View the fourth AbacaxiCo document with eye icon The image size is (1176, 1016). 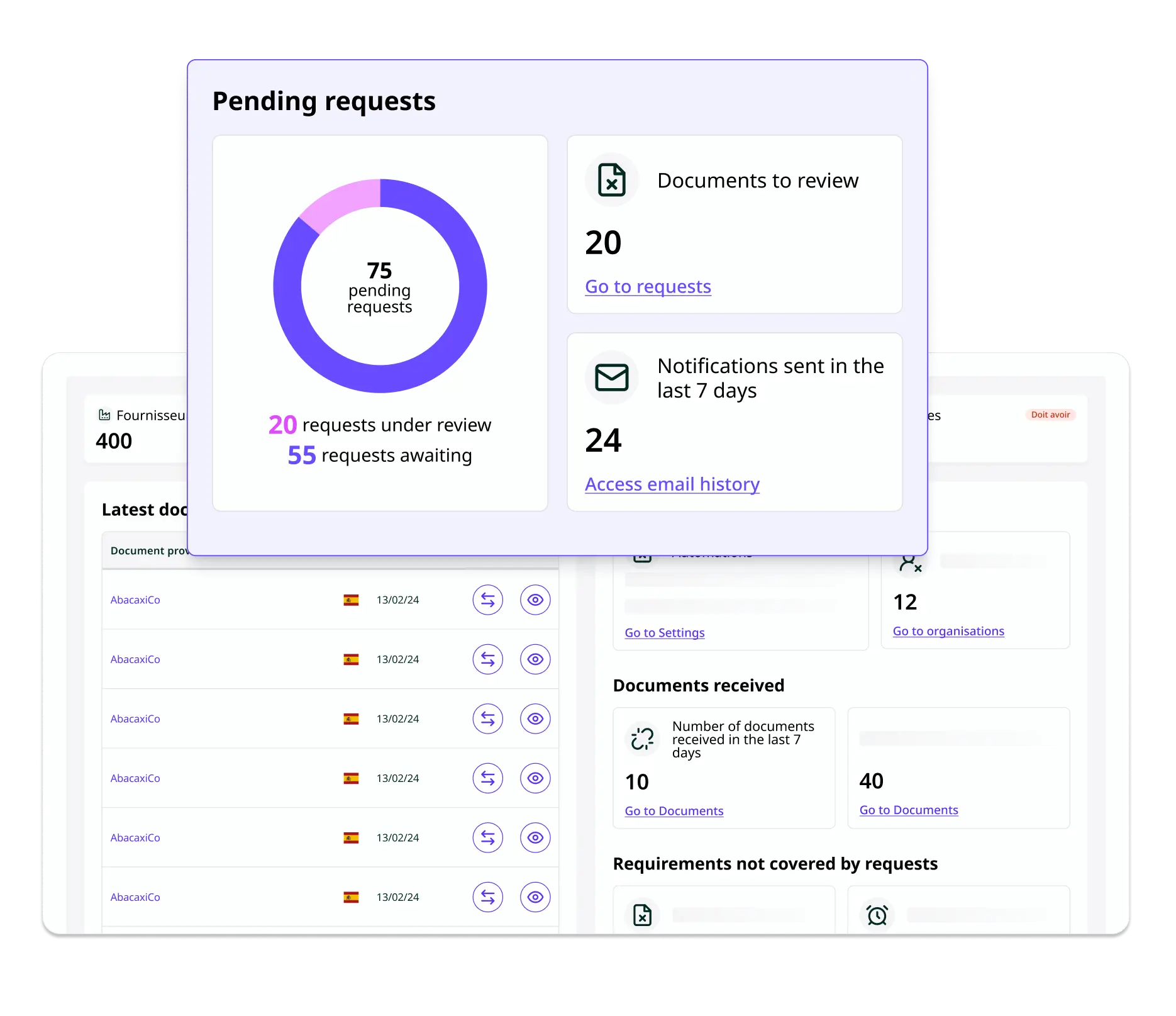535,778
